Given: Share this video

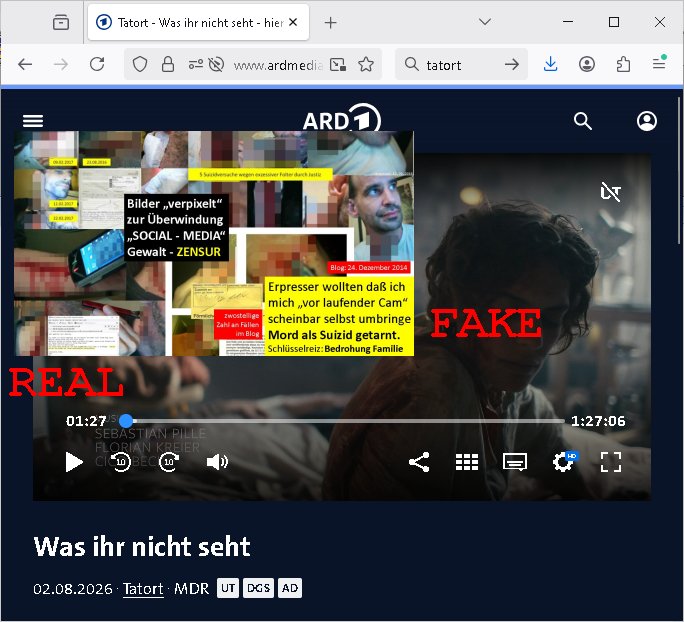Looking at the screenshot, I should pos(419,462).
